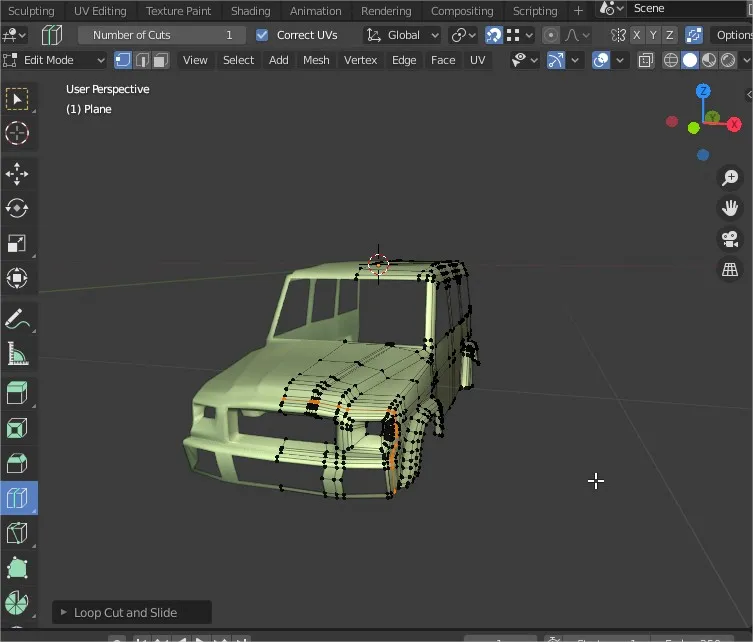The height and width of the screenshot is (642, 753).
Task: Open the Select menu
Action: [x=238, y=61]
